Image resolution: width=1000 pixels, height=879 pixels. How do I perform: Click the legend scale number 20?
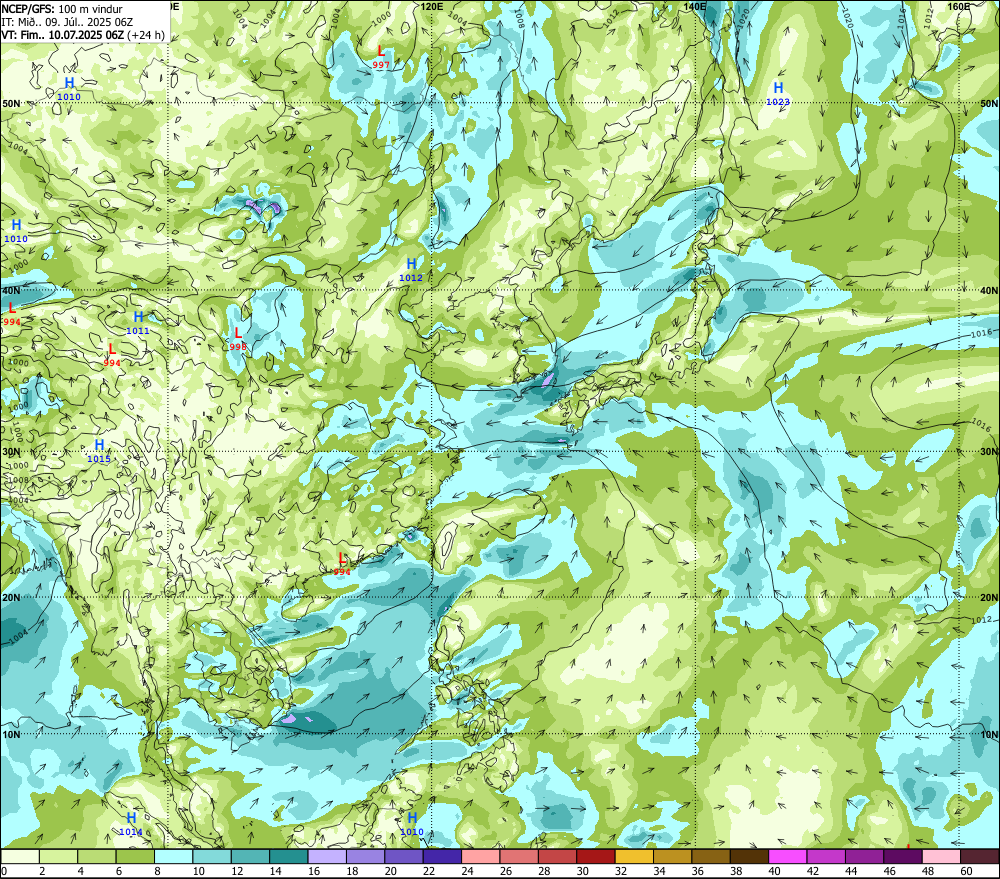coord(390,871)
